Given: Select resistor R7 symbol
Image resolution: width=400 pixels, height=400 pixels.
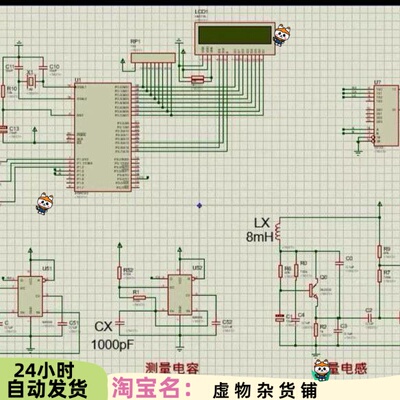Looking at the screenshot, I should click(380, 276).
